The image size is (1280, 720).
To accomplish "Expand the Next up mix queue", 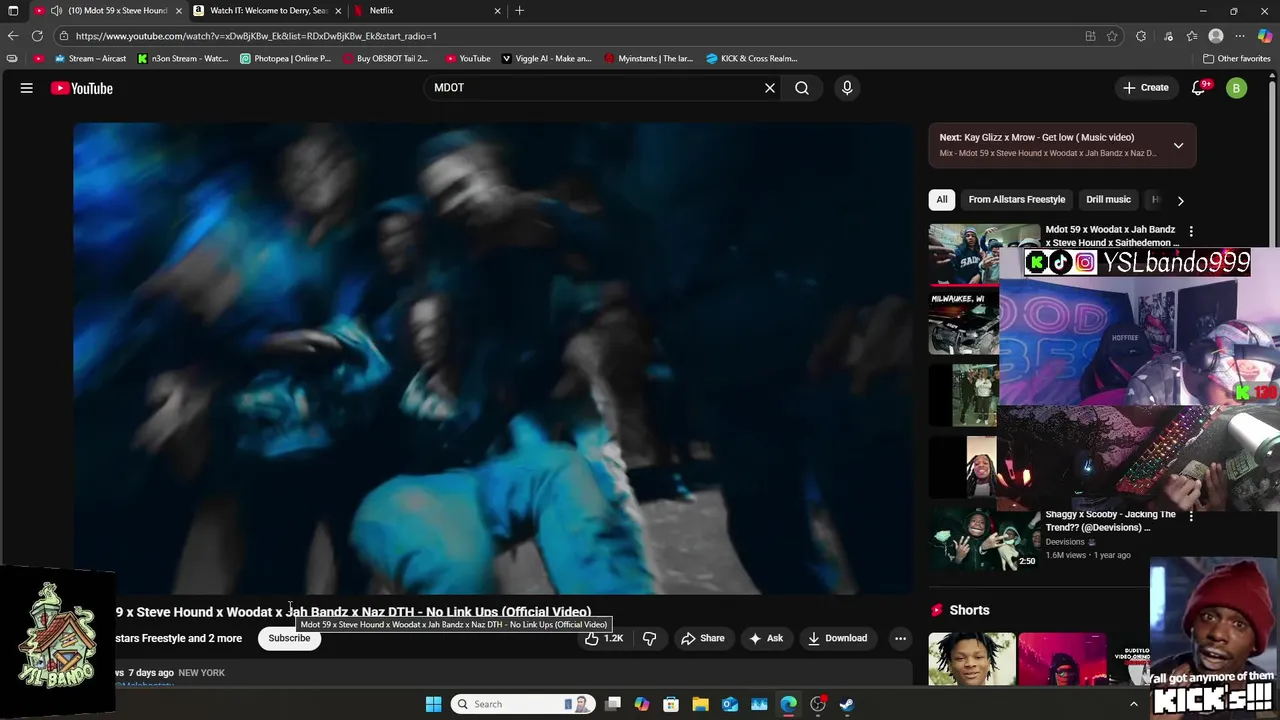I will tap(1178, 145).
